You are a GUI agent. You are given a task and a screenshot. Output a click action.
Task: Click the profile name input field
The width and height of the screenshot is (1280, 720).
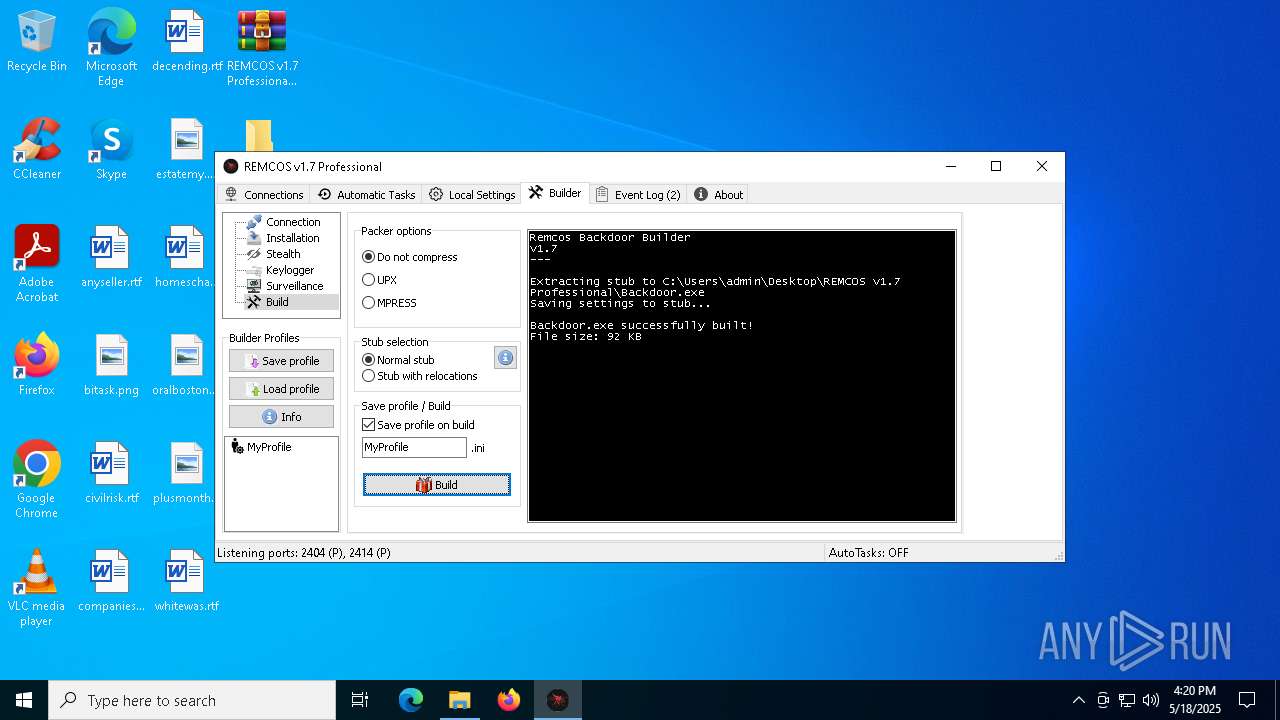(414, 447)
